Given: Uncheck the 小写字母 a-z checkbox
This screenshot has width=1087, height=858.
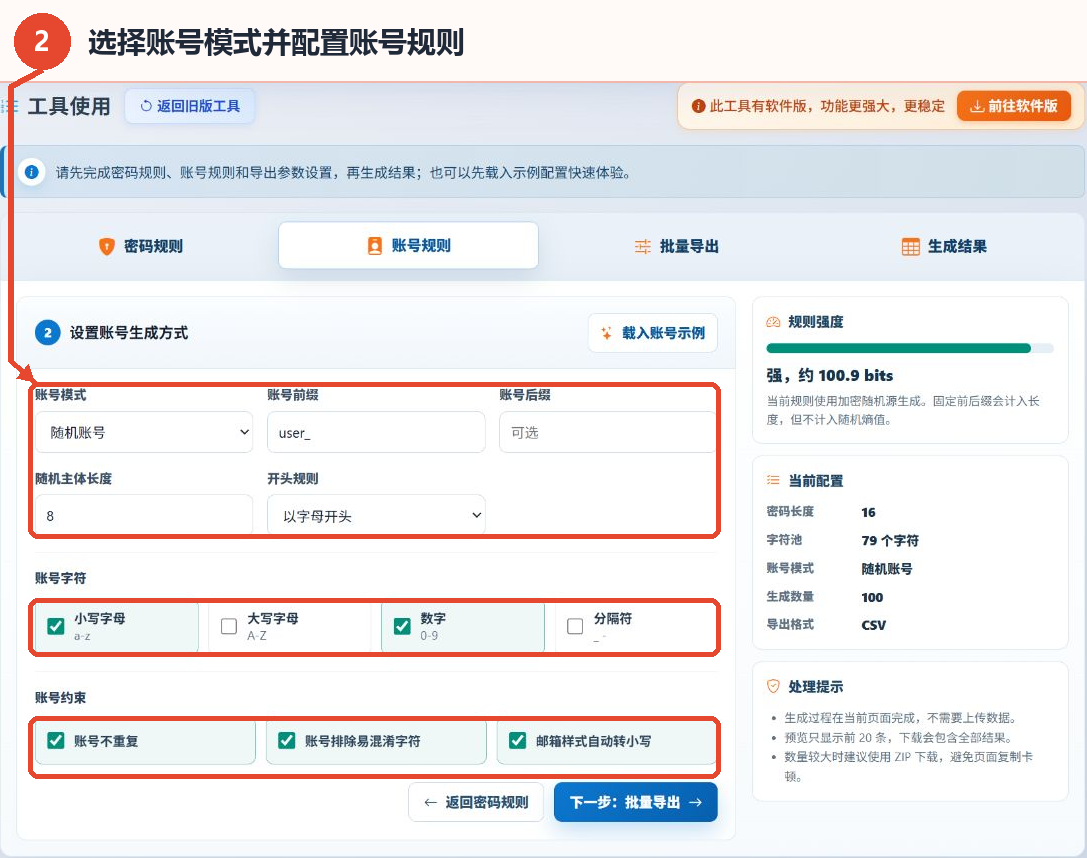Looking at the screenshot, I should pyautogui.click(x=55, y=626).
